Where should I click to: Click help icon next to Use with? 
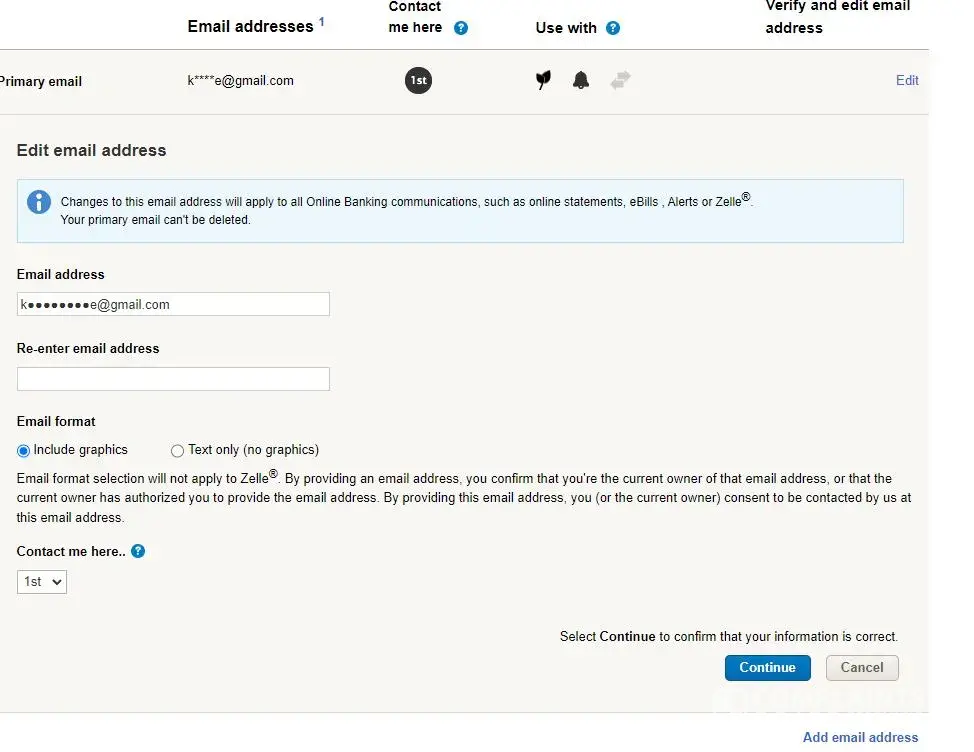tap(613, 28)
